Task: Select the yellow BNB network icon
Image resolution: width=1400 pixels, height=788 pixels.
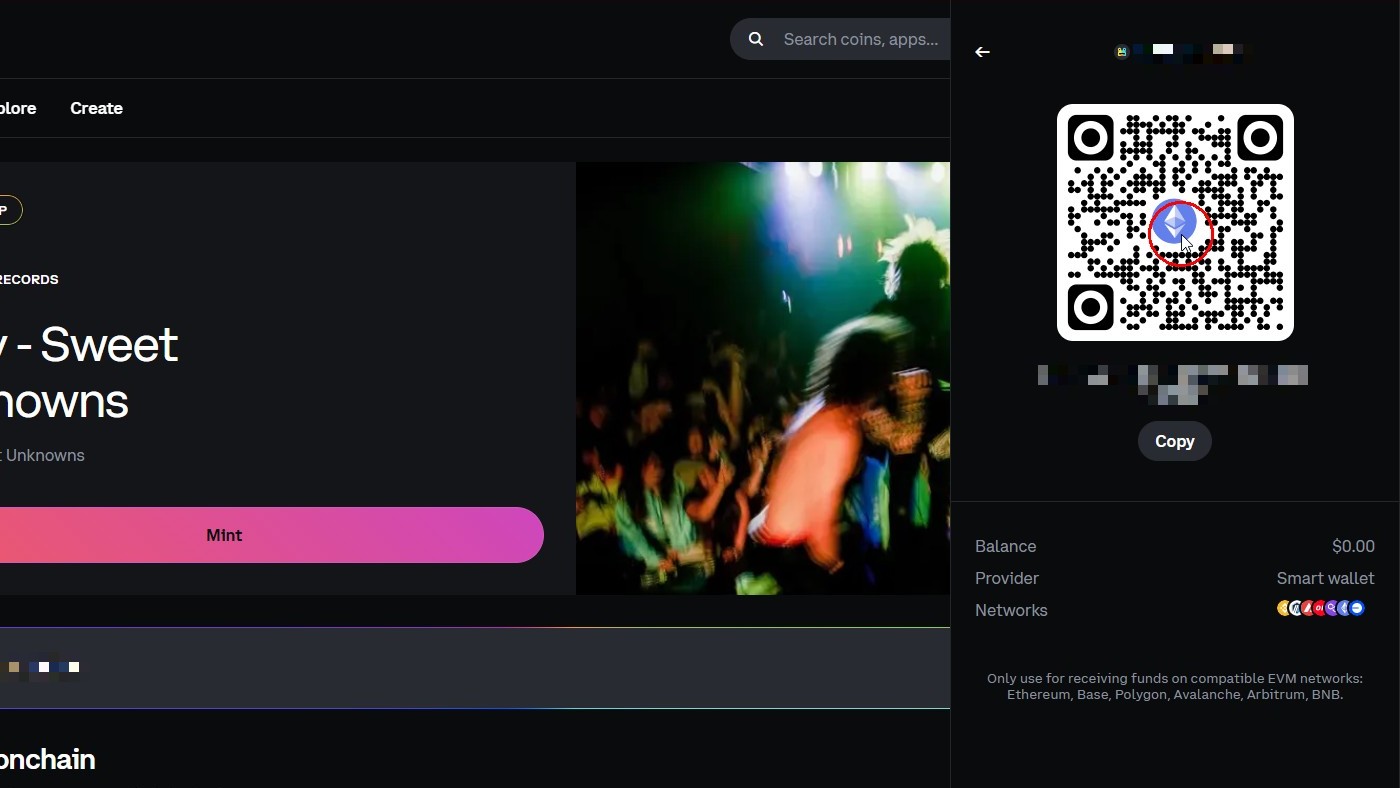Action: pos(1284,608)
